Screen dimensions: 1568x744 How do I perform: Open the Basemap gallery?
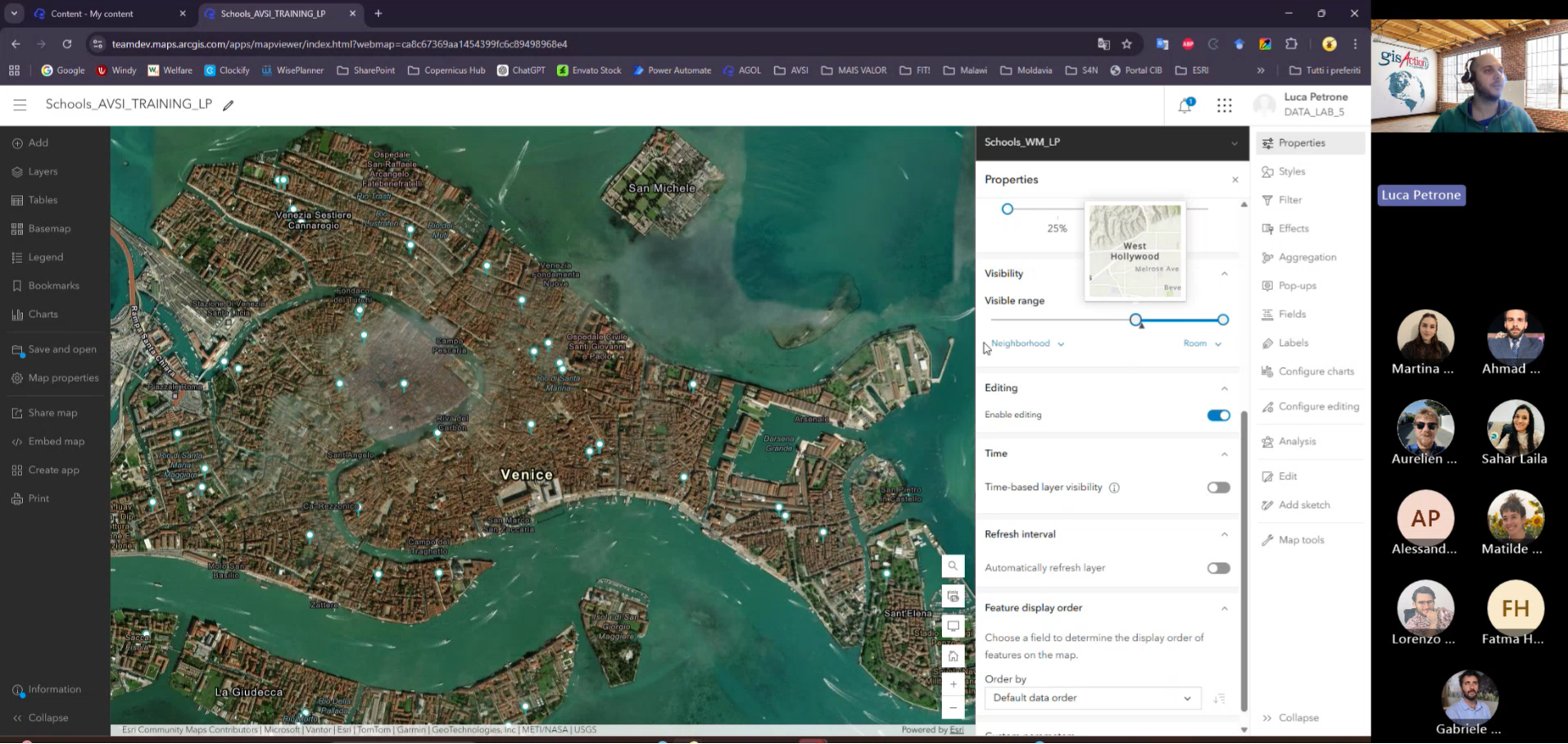42,229
